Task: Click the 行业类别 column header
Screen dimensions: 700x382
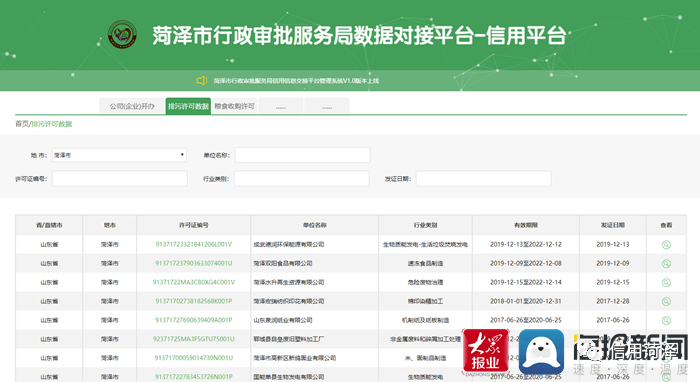Action: pos(425,225)
